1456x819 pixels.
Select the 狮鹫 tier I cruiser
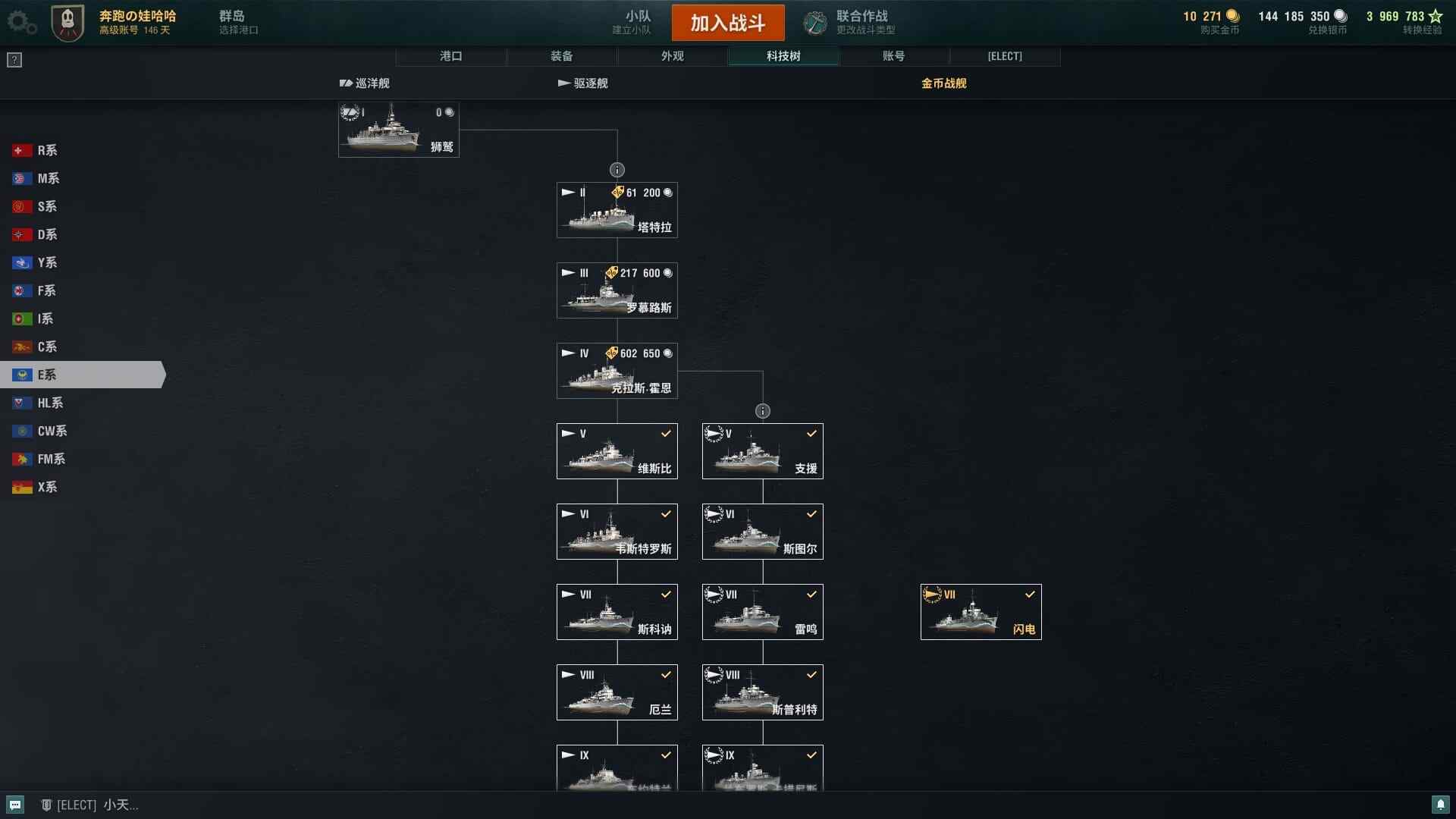click(399, 130)
